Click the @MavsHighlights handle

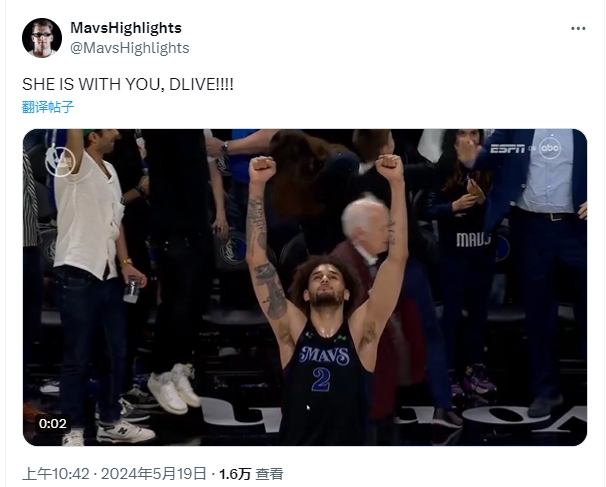coord(129,48)
